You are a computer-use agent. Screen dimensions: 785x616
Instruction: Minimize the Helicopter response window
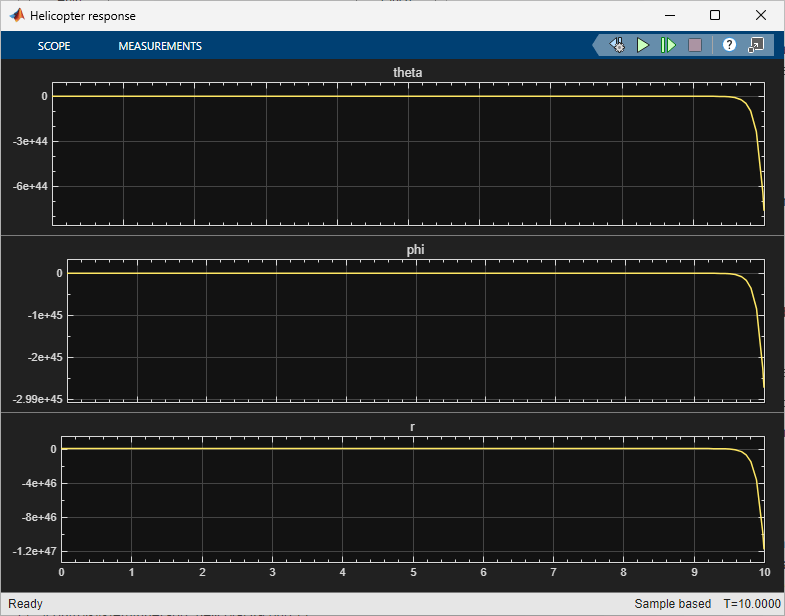667,15
